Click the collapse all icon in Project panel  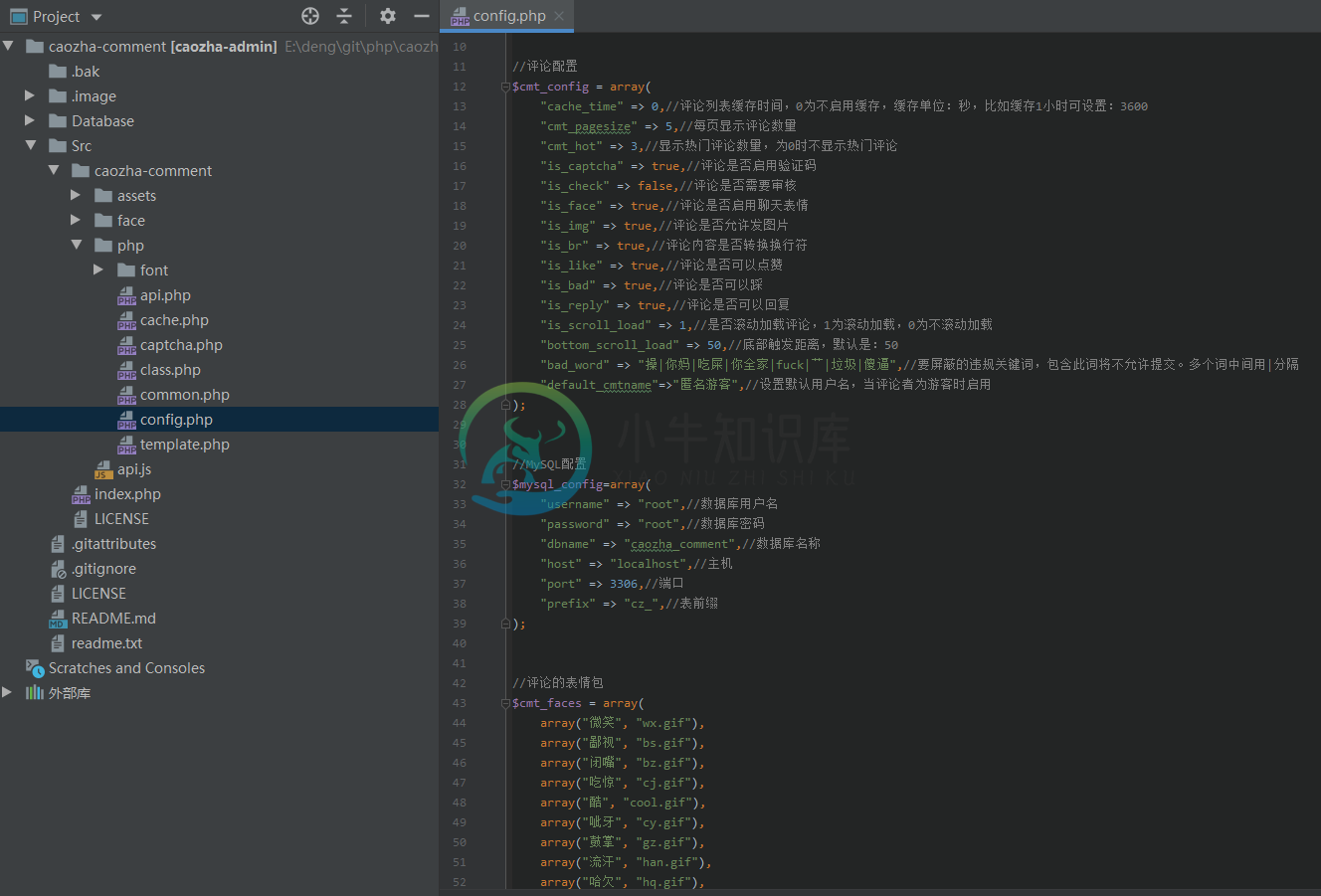pos(344,16)
